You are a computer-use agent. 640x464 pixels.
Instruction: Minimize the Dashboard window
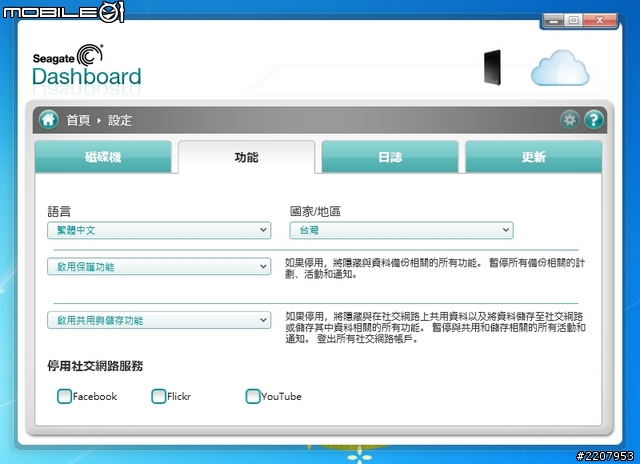click(553, 20)
